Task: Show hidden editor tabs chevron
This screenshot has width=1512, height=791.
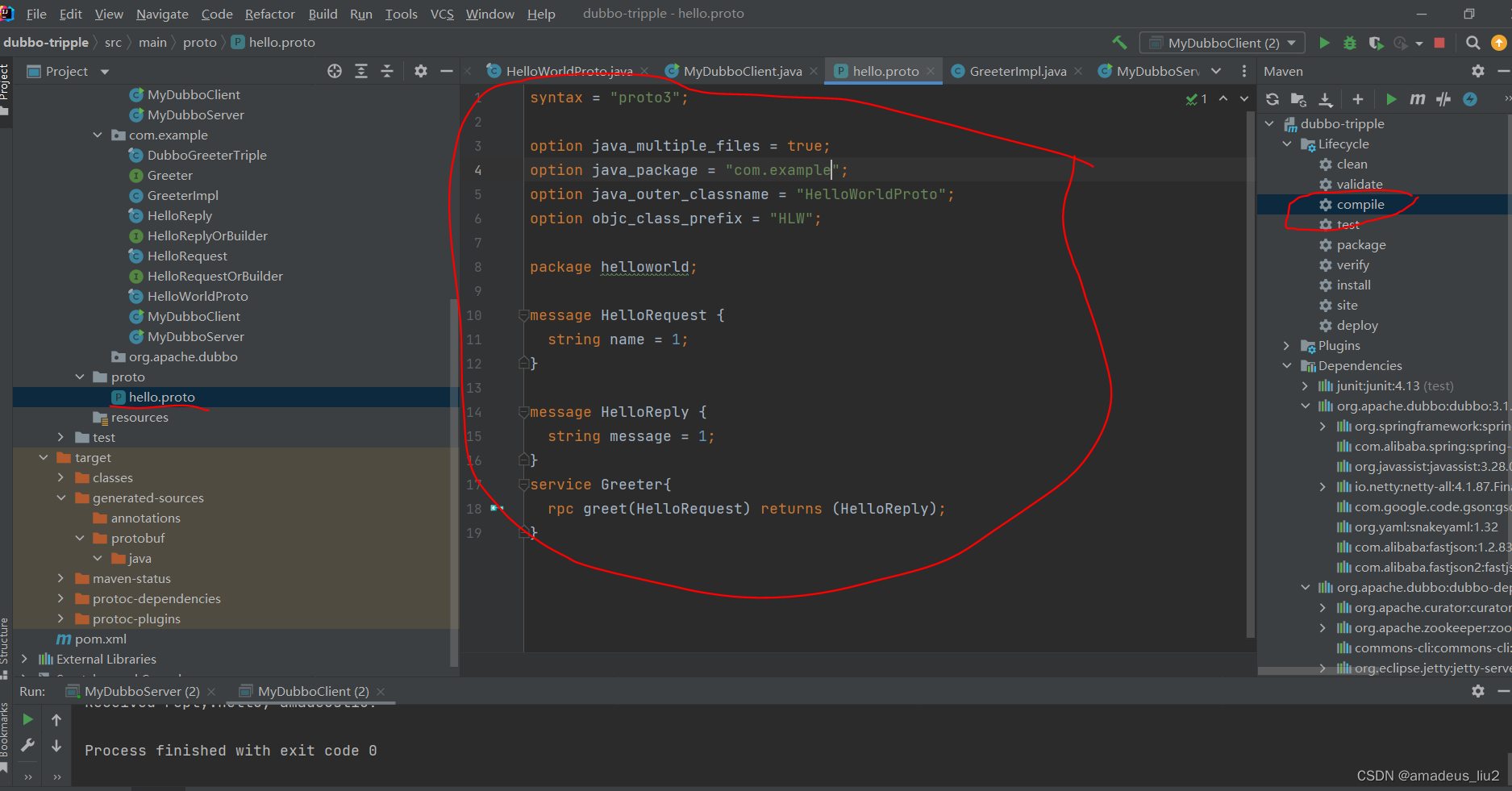Action: pos(1216,71)
